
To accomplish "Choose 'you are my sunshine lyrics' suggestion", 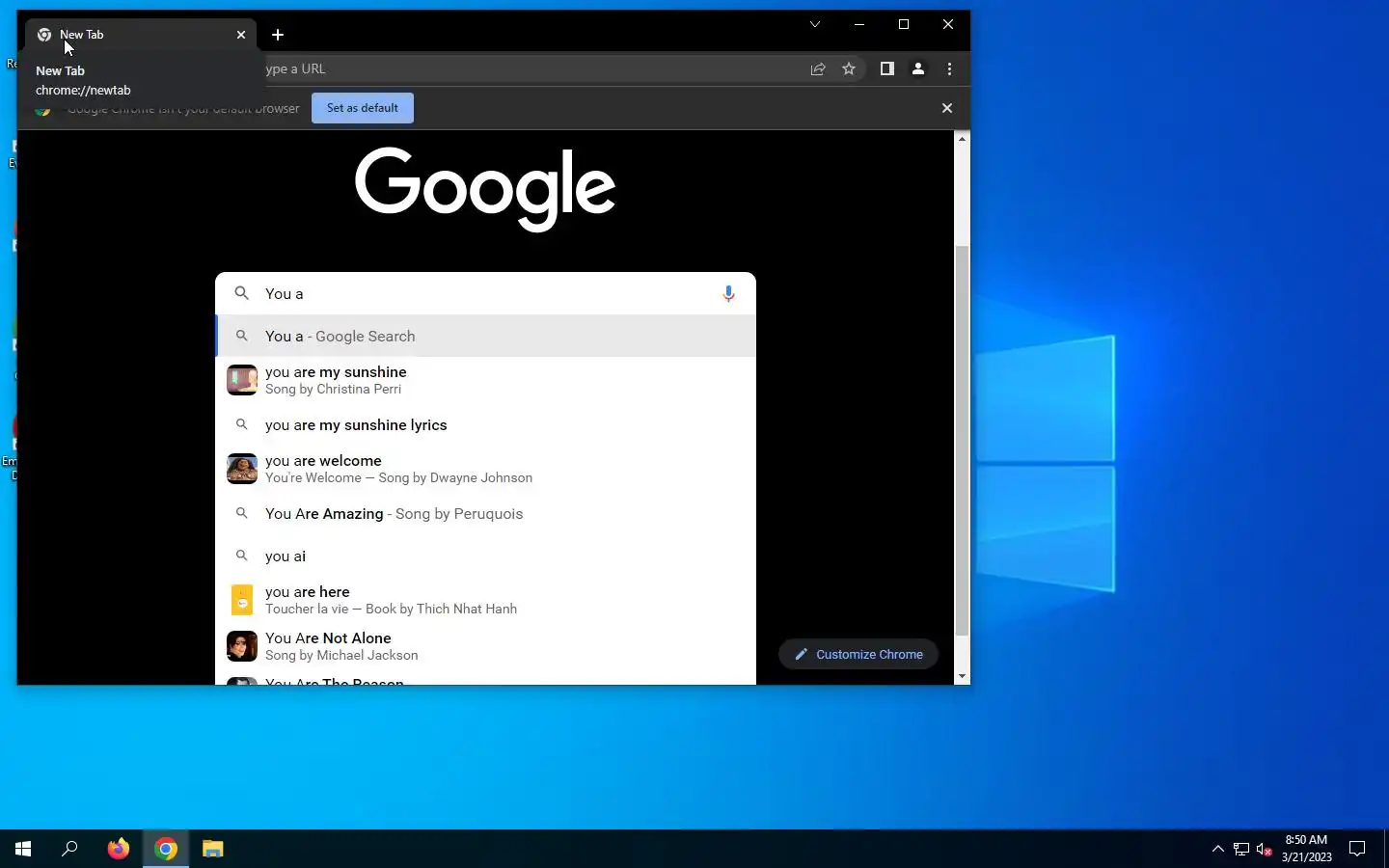I will coord(485,424).
